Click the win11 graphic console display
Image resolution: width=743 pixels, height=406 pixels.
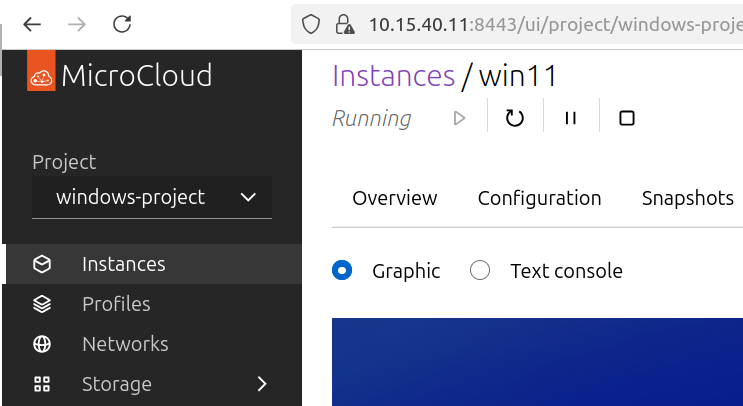coord(537,362)
